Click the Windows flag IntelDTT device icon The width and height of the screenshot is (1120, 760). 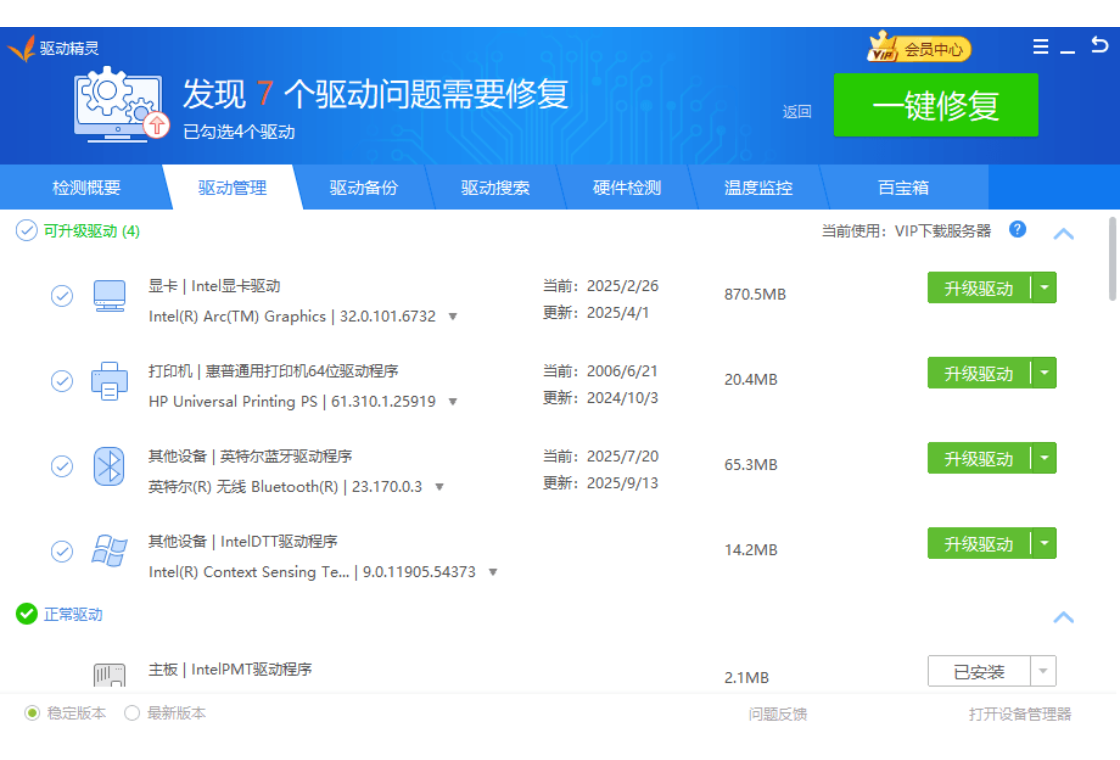click(x=109, y=551)
